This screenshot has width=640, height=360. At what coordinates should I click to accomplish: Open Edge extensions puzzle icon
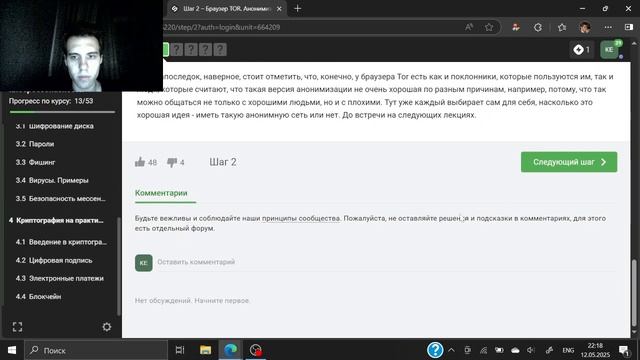[538, 27]
